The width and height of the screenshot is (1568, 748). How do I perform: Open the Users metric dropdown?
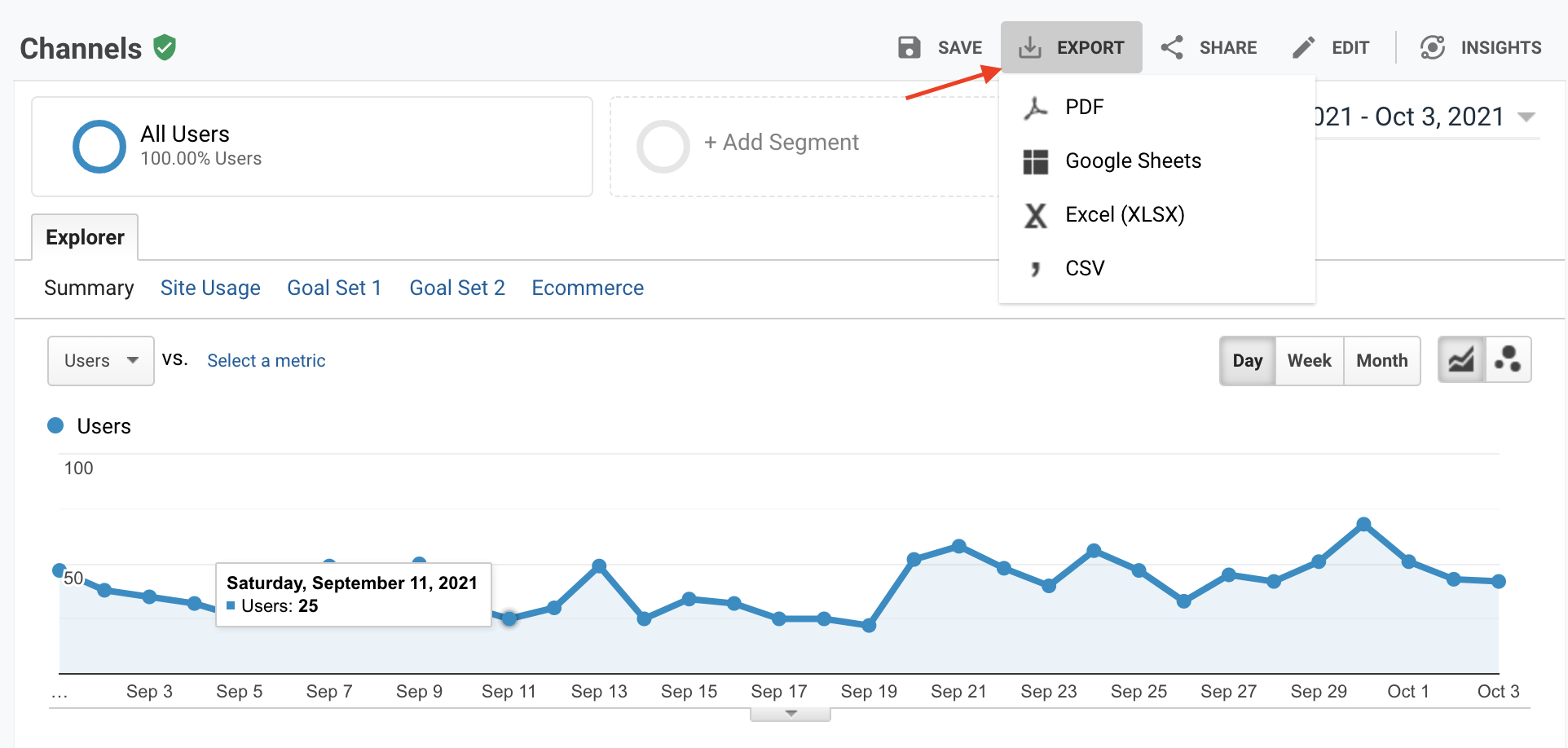pyautogui.click(x=101, y=360)
